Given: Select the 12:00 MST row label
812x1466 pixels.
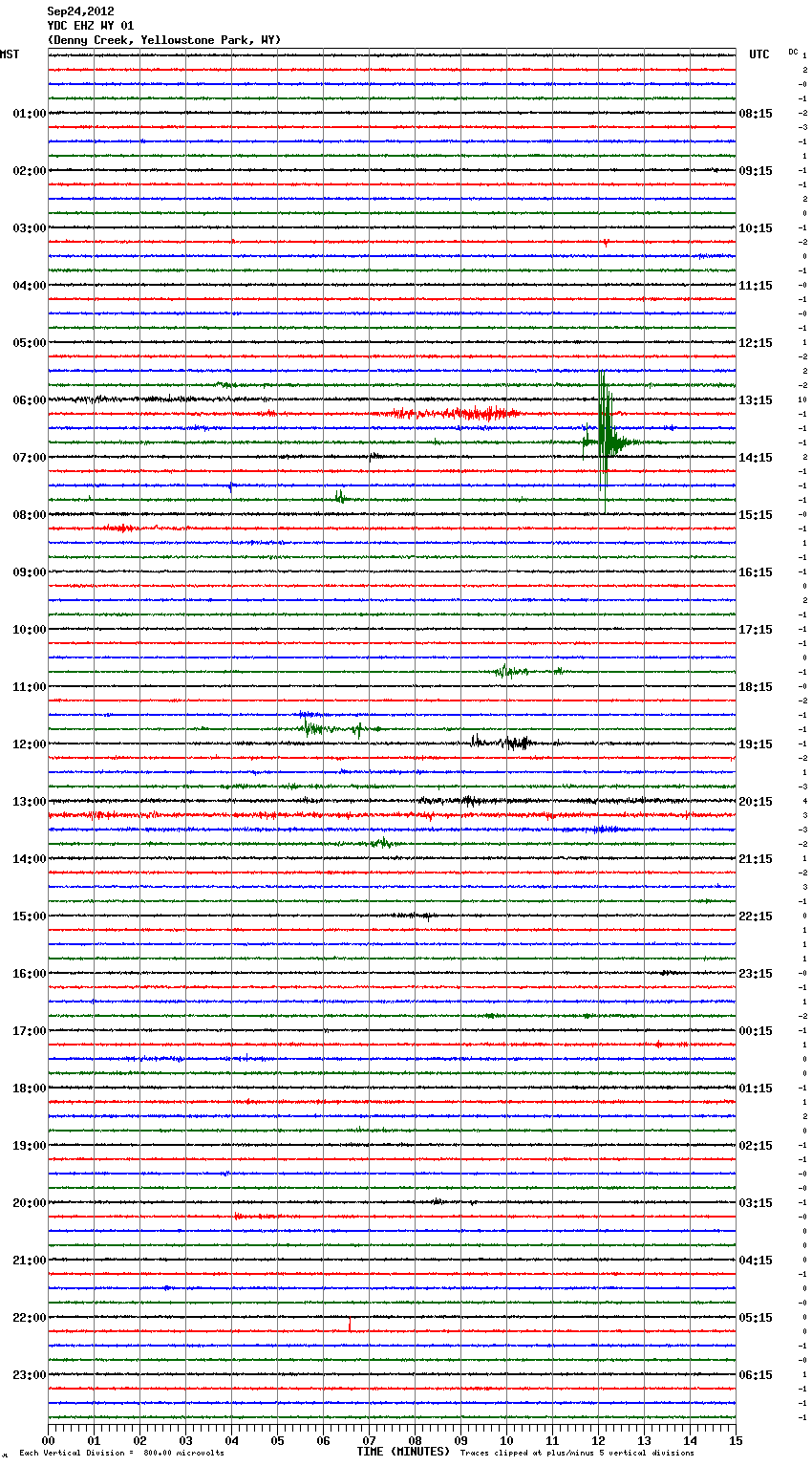Looking at the screenshot, I should [30, 744].
